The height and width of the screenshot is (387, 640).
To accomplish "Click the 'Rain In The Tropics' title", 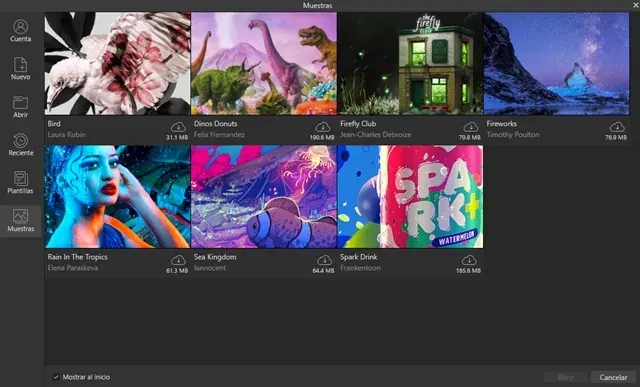I will 78,257.
